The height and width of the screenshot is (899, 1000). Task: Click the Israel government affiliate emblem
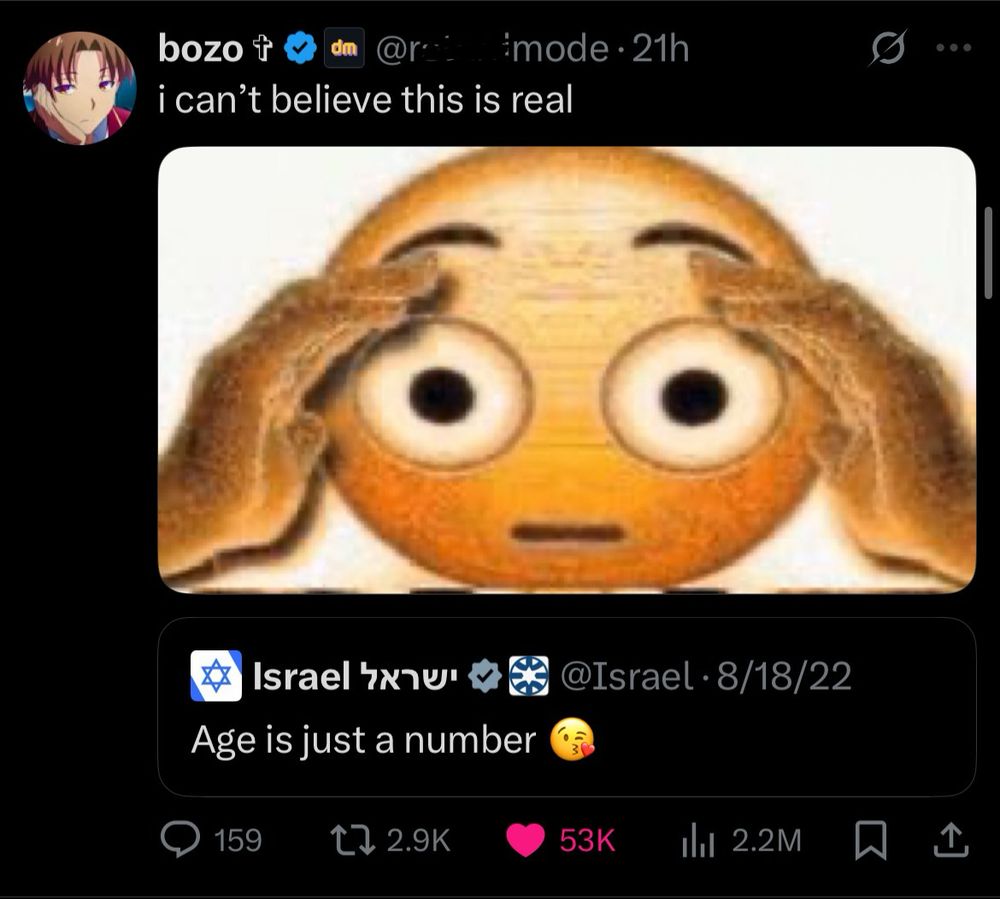click(529, 676)
